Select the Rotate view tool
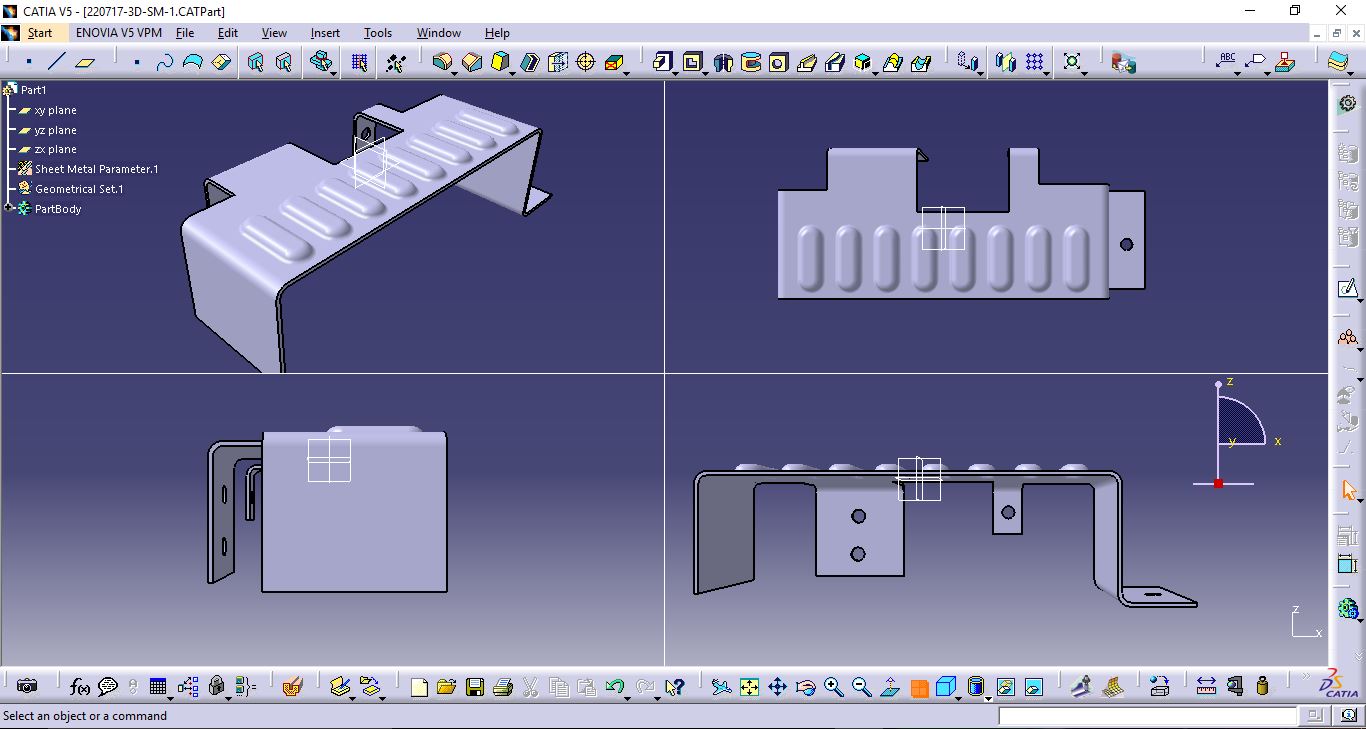This screenshot has width=1366, height=729. [805, 687]
